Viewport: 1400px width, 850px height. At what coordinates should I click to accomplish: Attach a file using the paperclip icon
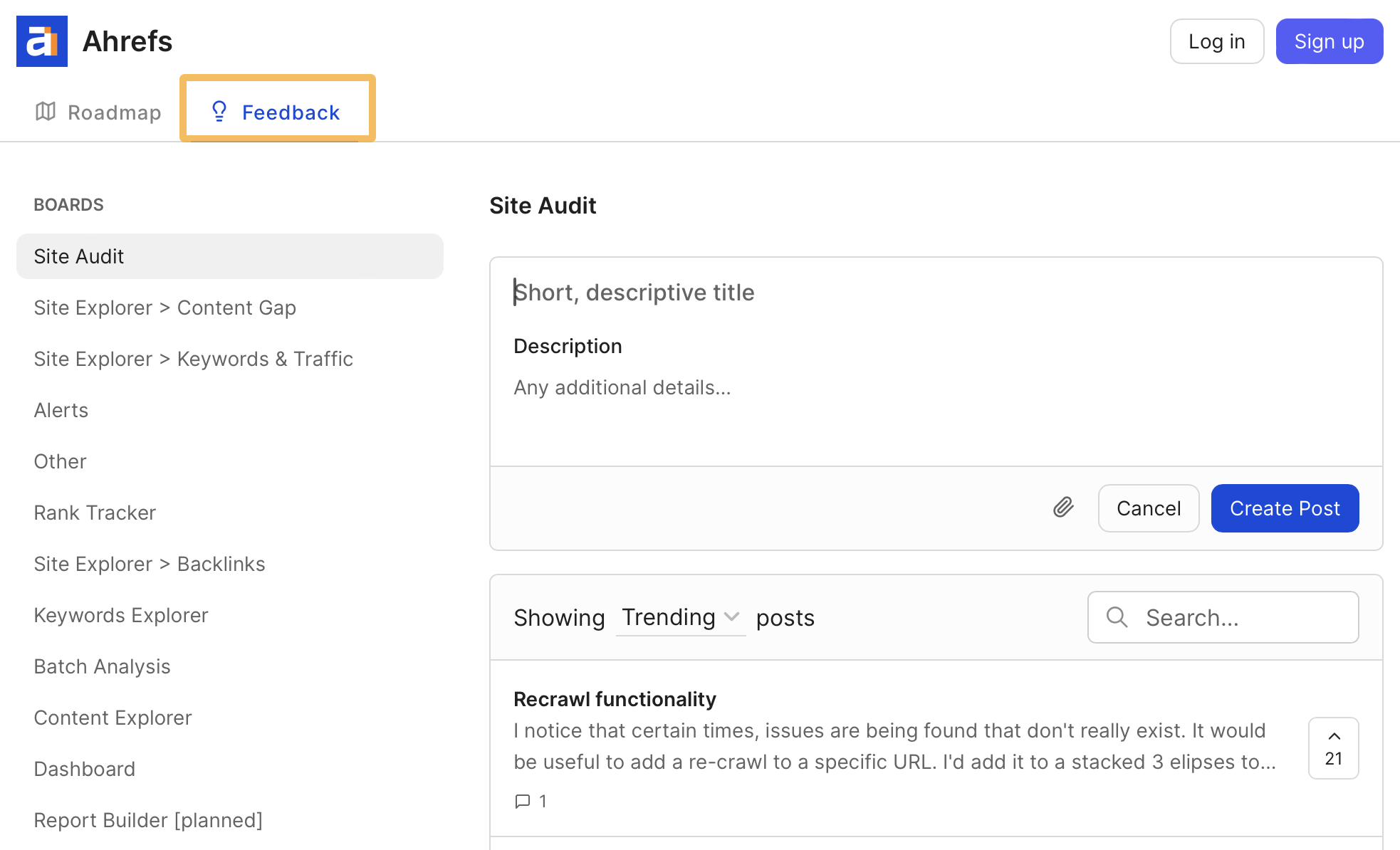click(x=1062, y=508)
